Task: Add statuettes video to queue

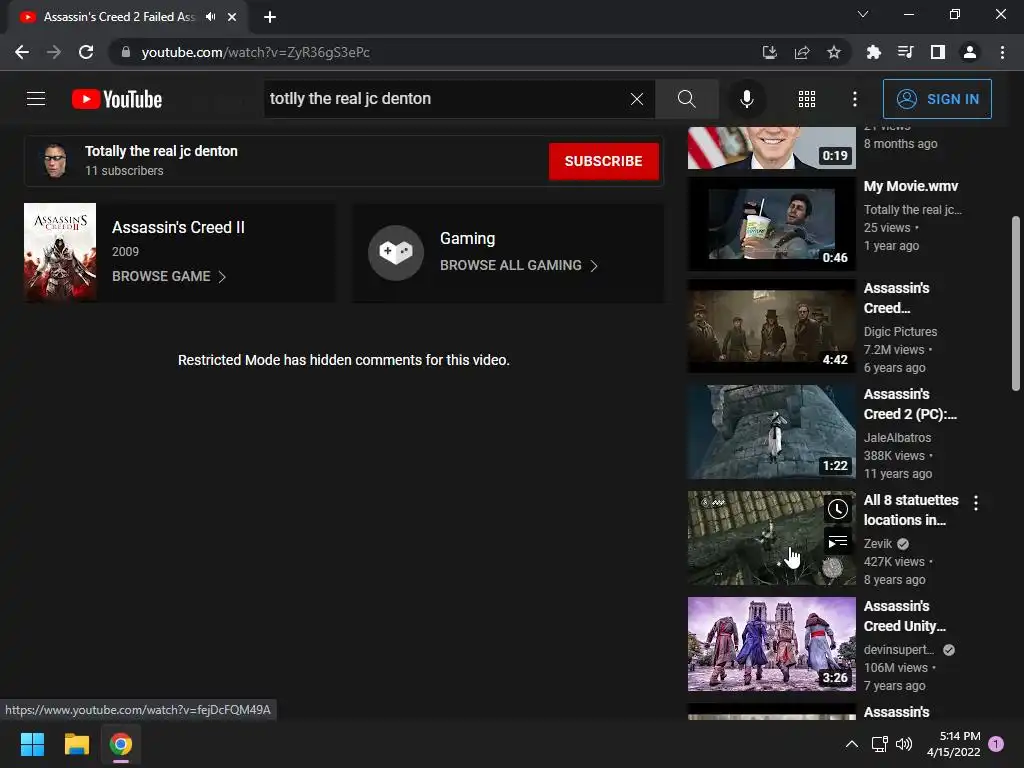Action: coord(838,541)
